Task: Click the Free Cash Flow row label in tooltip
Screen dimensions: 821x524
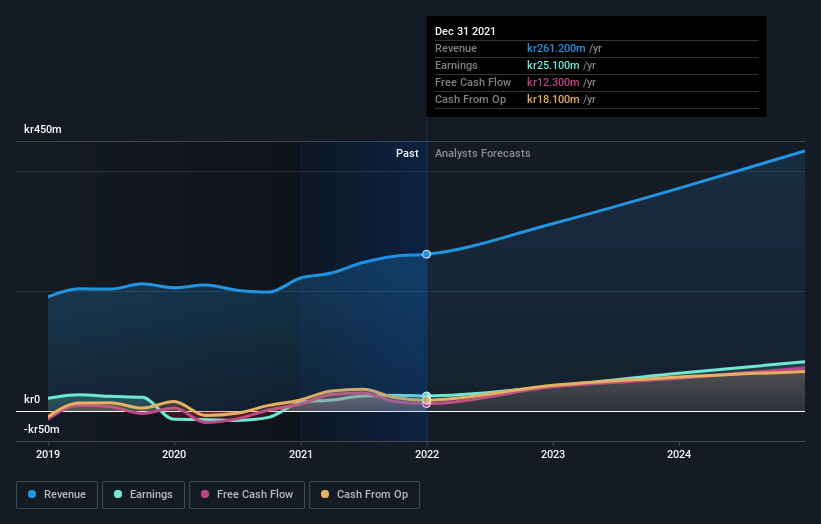Action: point(473,83)
